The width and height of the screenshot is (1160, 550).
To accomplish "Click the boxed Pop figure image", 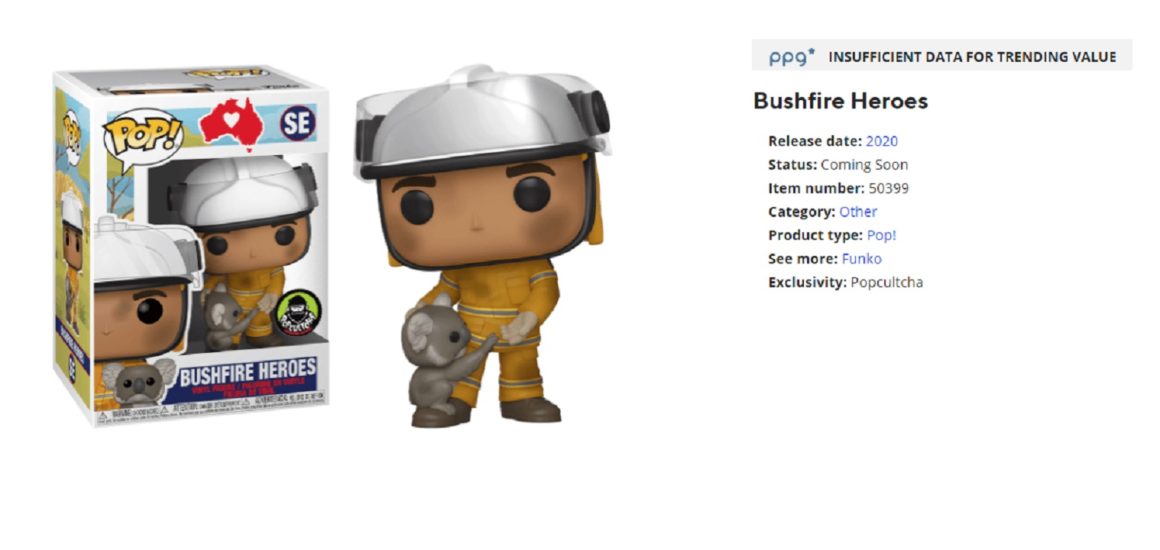I will point(192,247).
